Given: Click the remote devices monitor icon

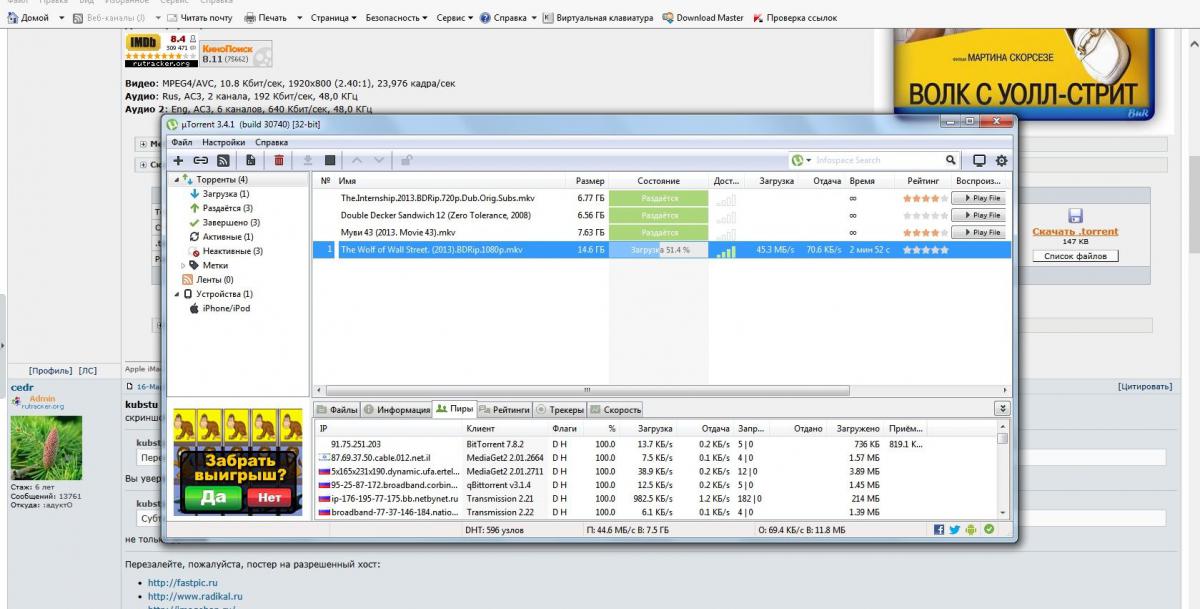Looking at the screenshot, I should [979, 160].
